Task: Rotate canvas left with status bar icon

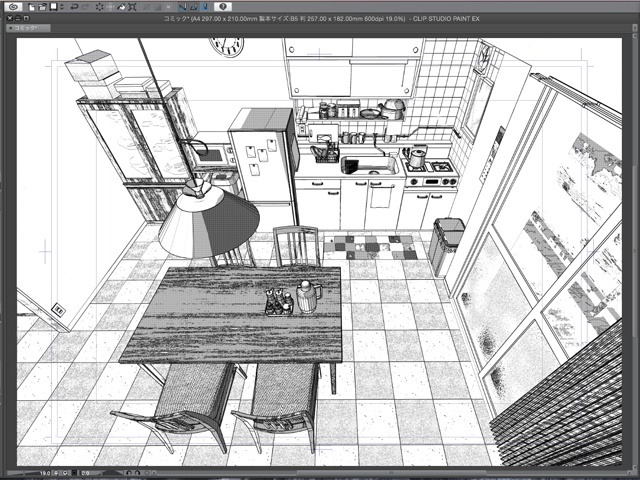Action: click(129, 473)
